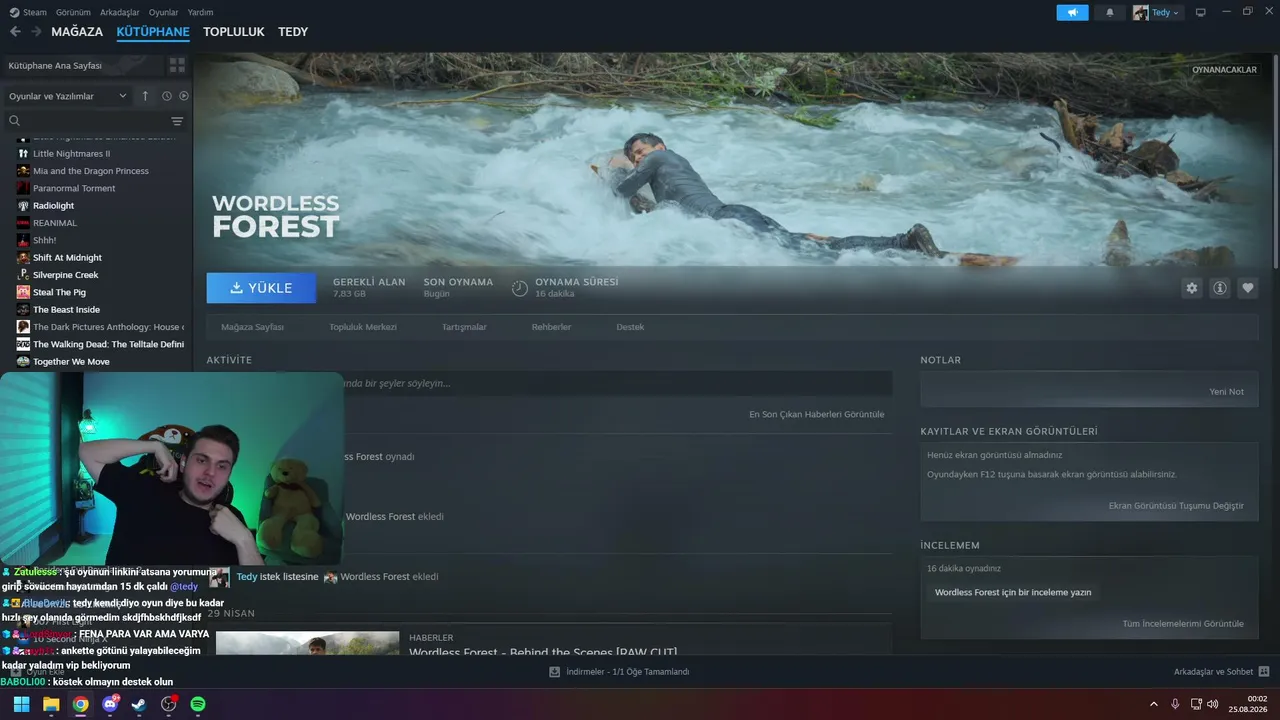Screen dimensions: 1280x720
Task: Write a review for Wordless Forest
Action: click(1013, 592)
